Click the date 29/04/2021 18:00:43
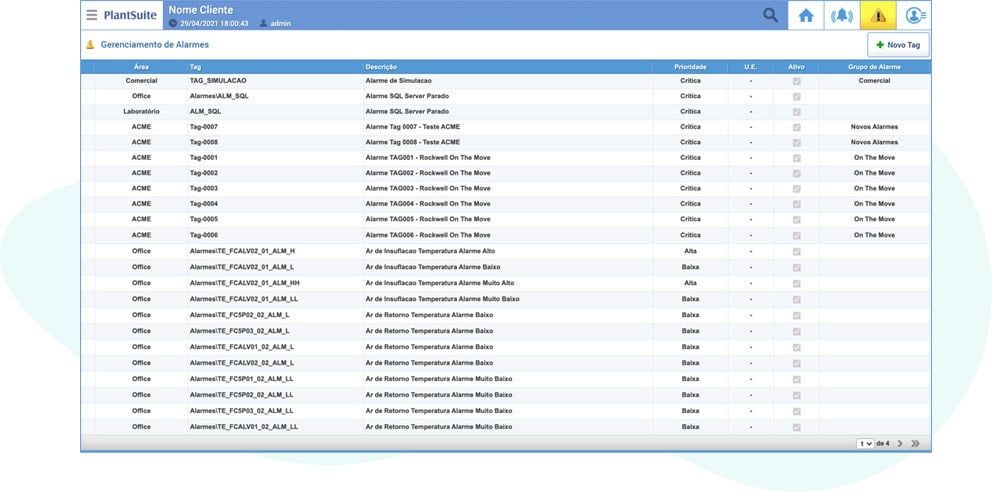The width and height of the screenshot is (992, 492). click(214, 23)
